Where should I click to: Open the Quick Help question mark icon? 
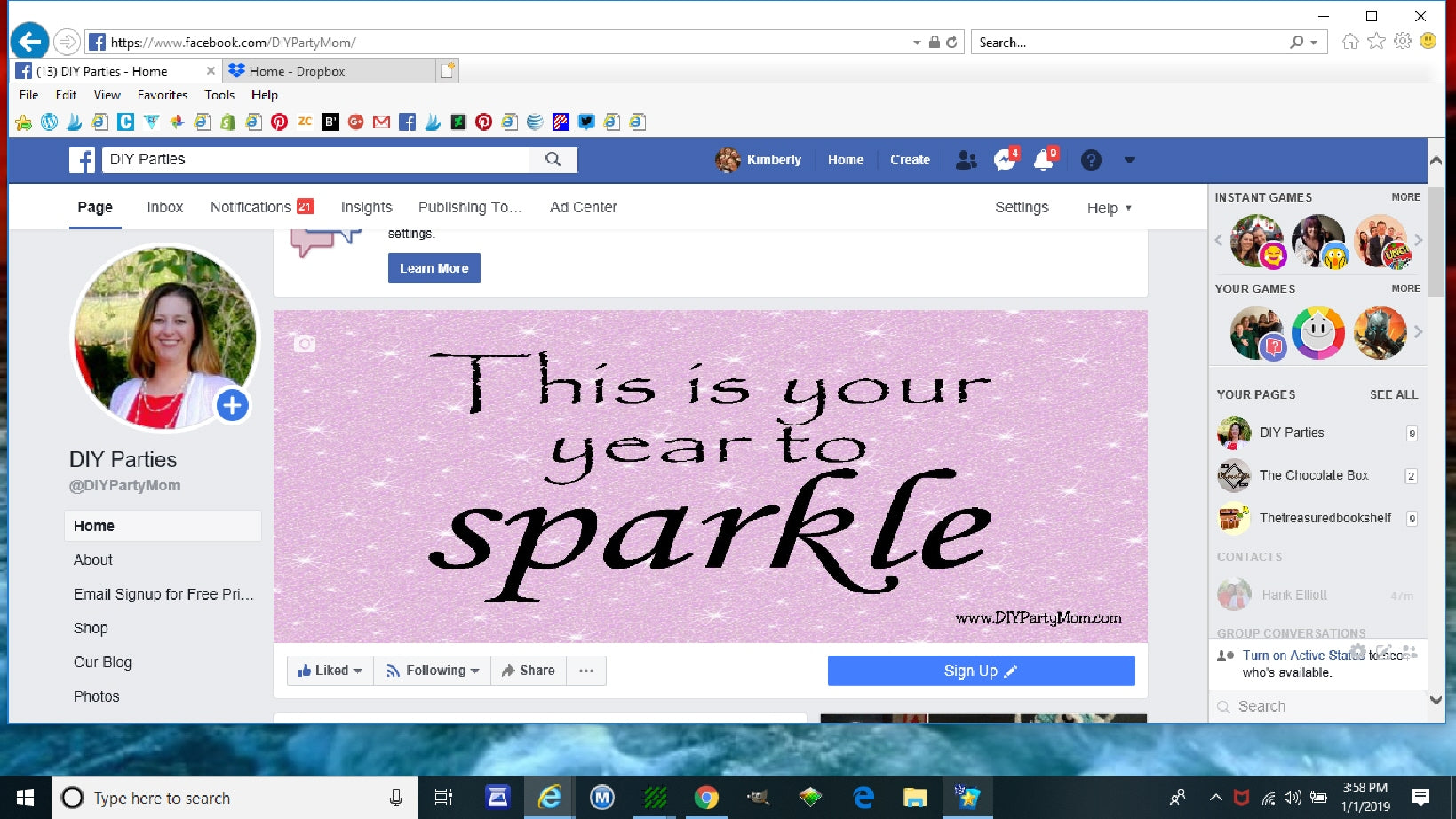1091,160
